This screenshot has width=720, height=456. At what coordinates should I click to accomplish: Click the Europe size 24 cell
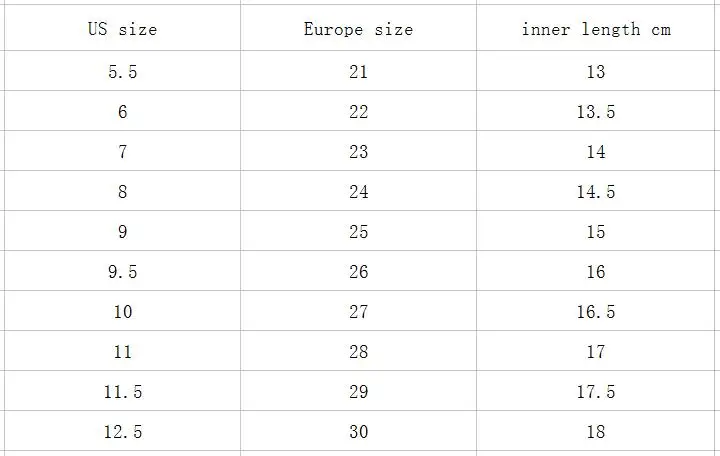point(359,191)
